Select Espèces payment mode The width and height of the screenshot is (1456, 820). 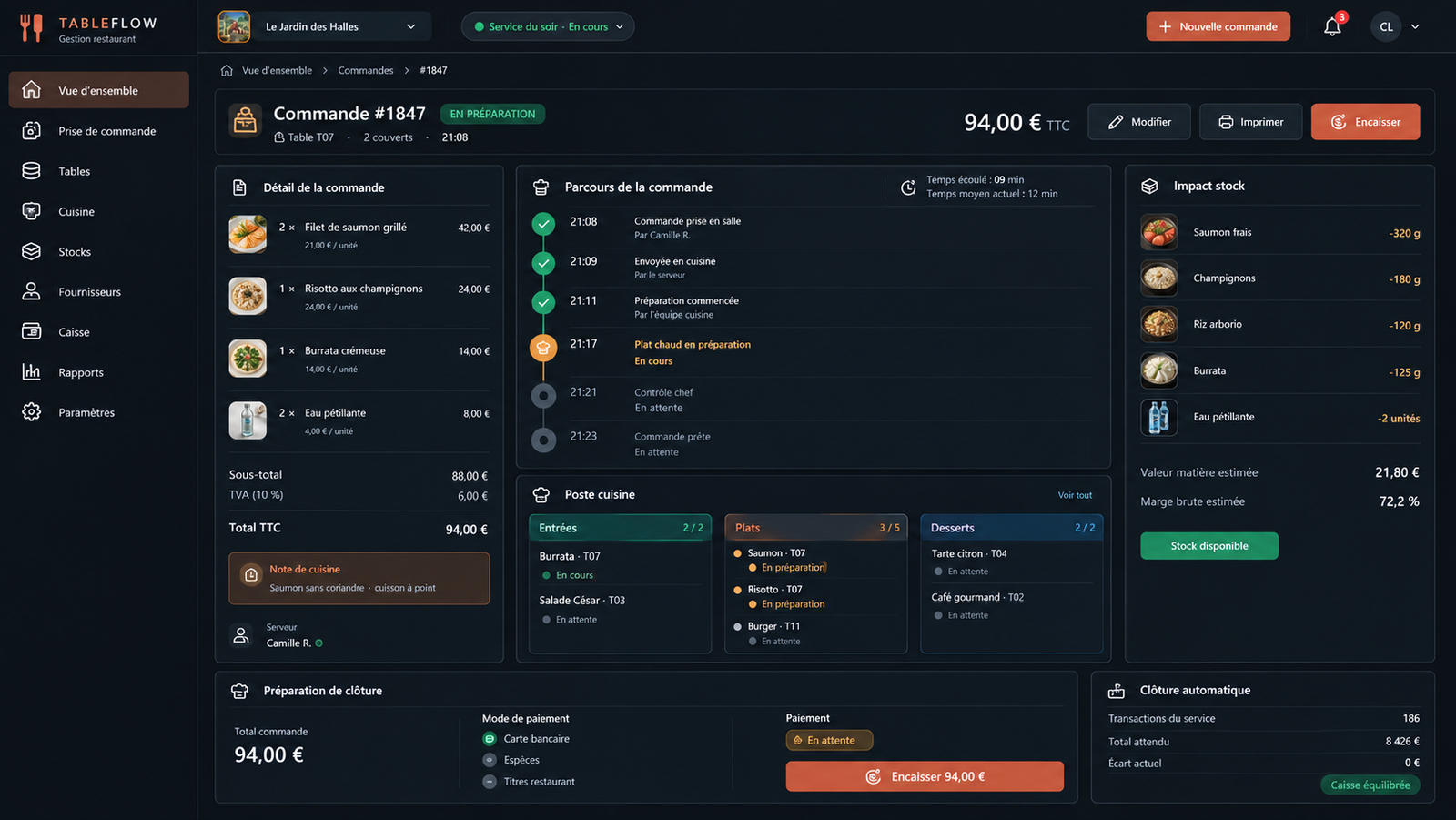511,760
